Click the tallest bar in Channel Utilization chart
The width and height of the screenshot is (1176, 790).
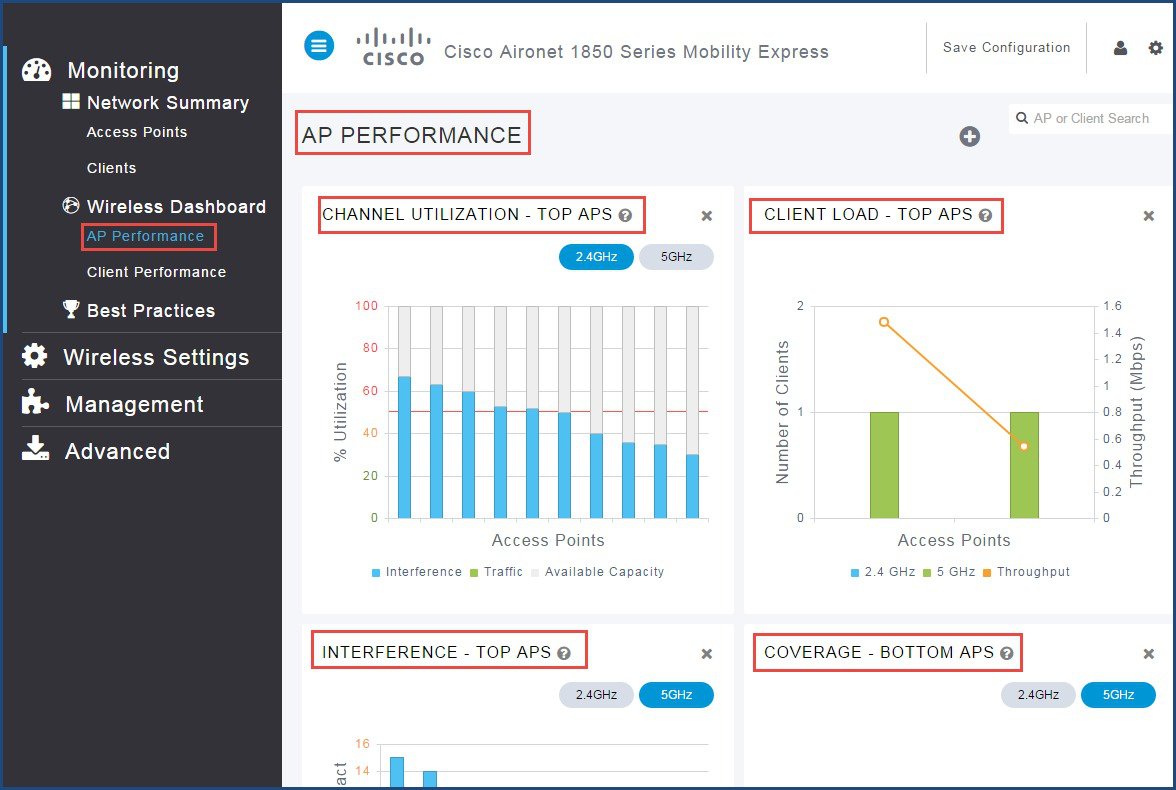pyautogui.click(x=404, y=447)
